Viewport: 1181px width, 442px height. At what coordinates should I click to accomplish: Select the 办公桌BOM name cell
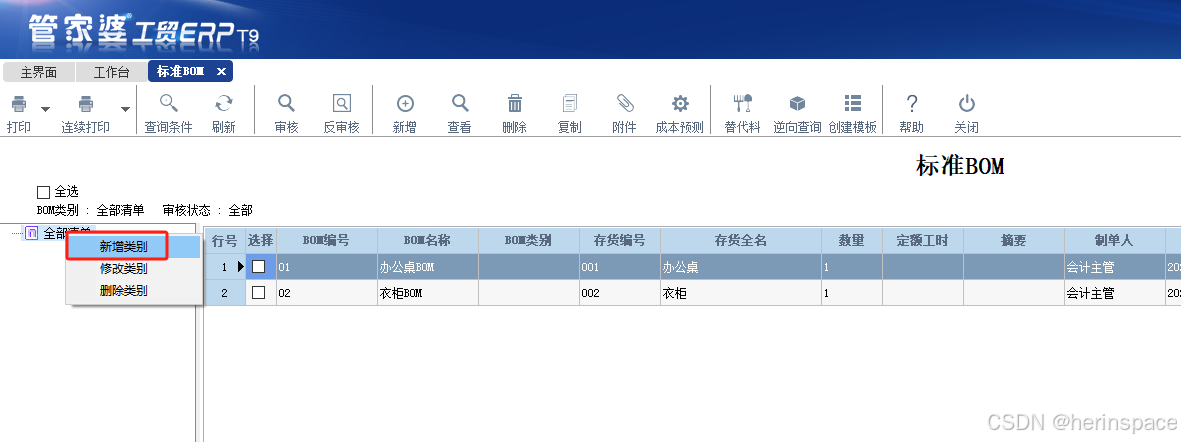427,267
